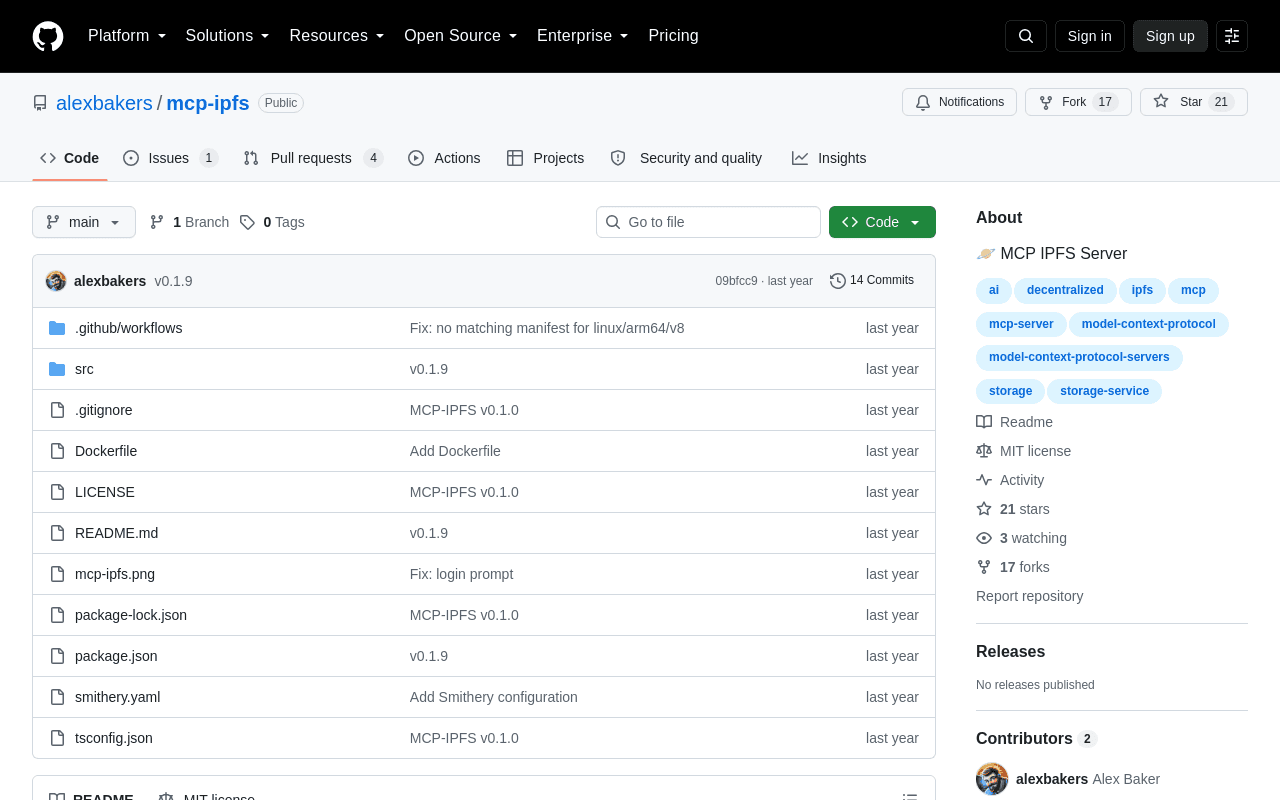Expand the Enterprise menu
This screenshot has height=800, width=1280.
tap(583, 36)
